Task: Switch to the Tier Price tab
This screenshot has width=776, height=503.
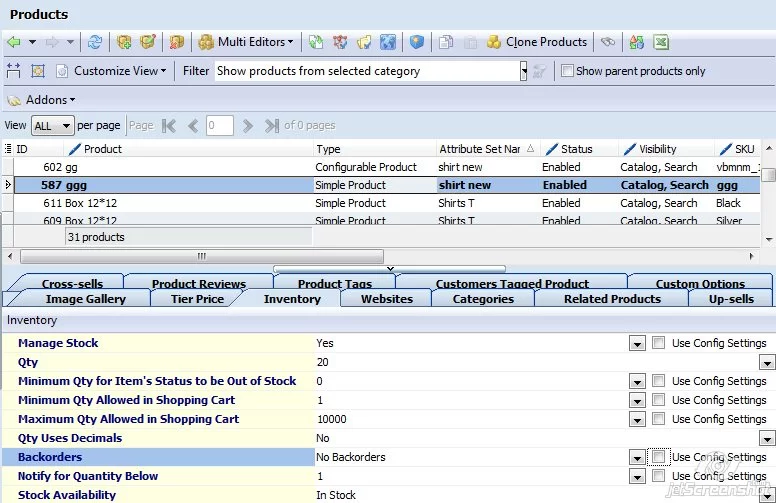Action: pos(197,299)
